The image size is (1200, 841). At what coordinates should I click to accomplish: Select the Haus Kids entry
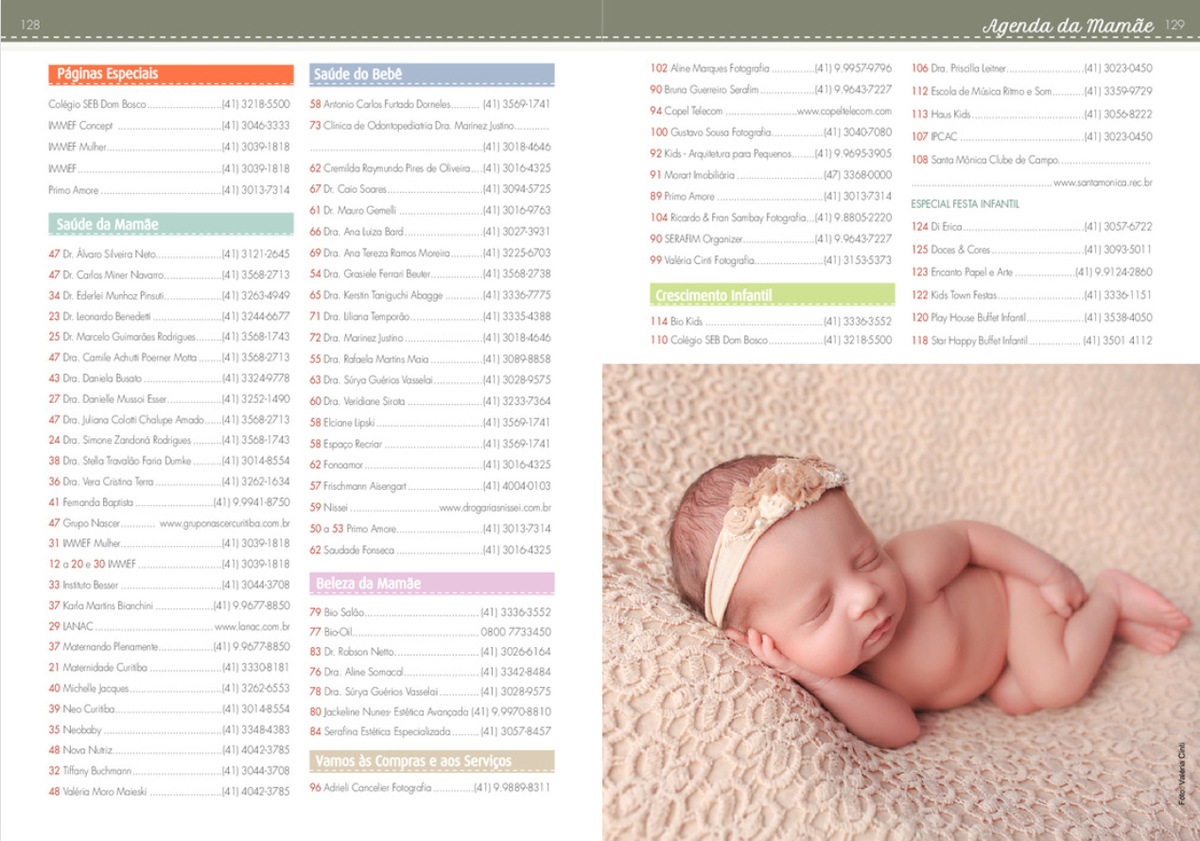1032,115
